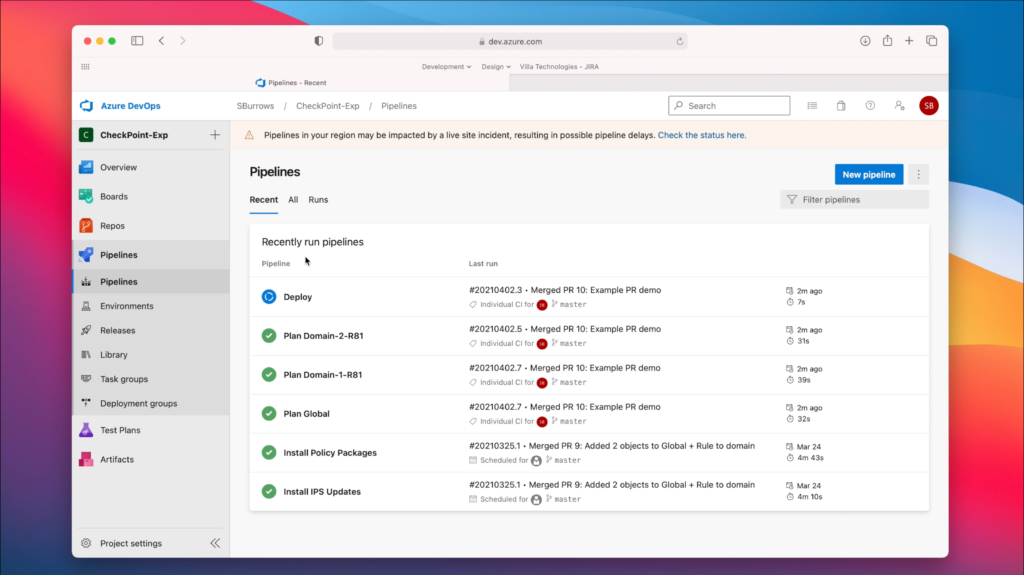Open the work items list icon in header
This screenshot has height=575, width=1024.
pyautogui.click(x=812, y=106)
